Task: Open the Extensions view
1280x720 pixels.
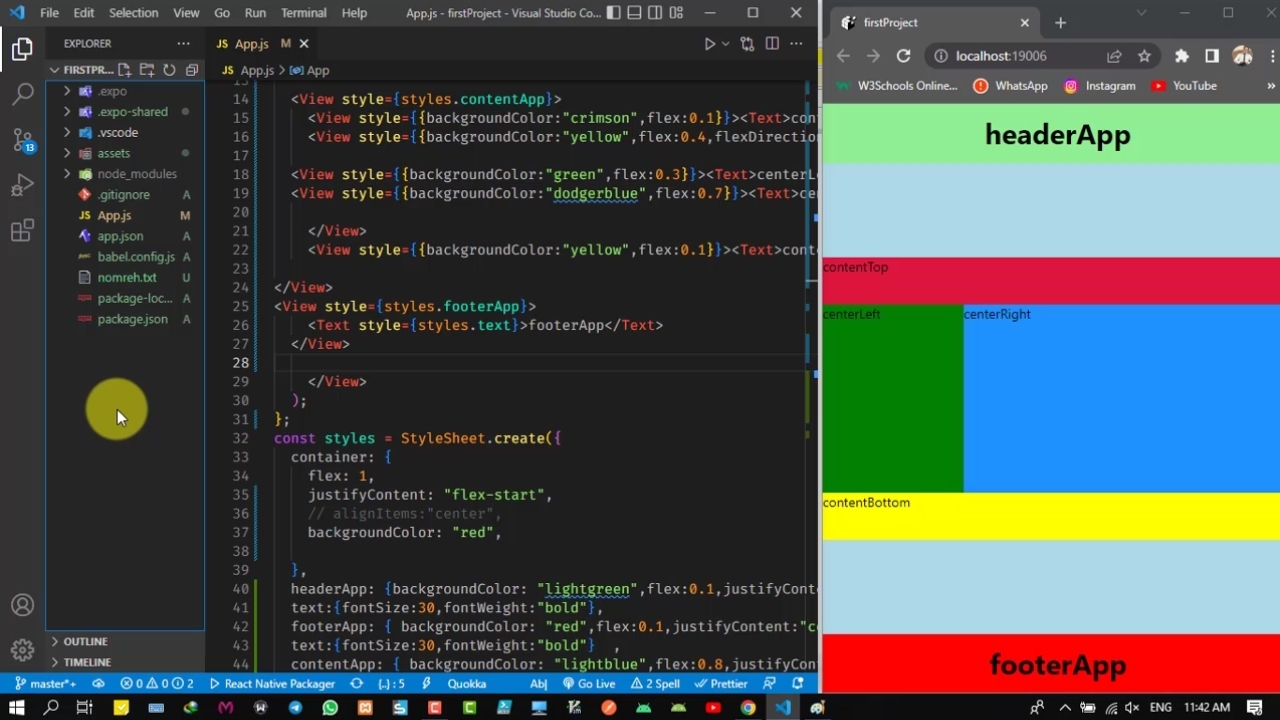Action: tap(22, 232)
